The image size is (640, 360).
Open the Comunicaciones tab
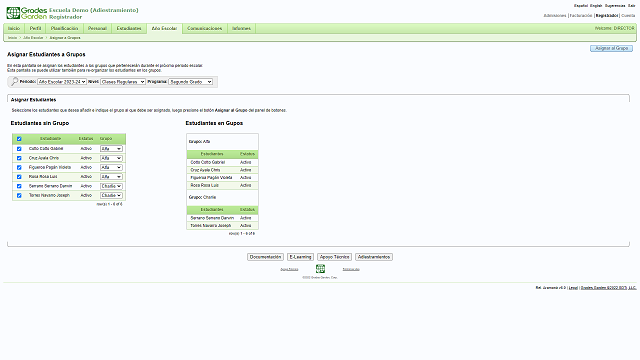pyautogui.click(x=204, y=29)
